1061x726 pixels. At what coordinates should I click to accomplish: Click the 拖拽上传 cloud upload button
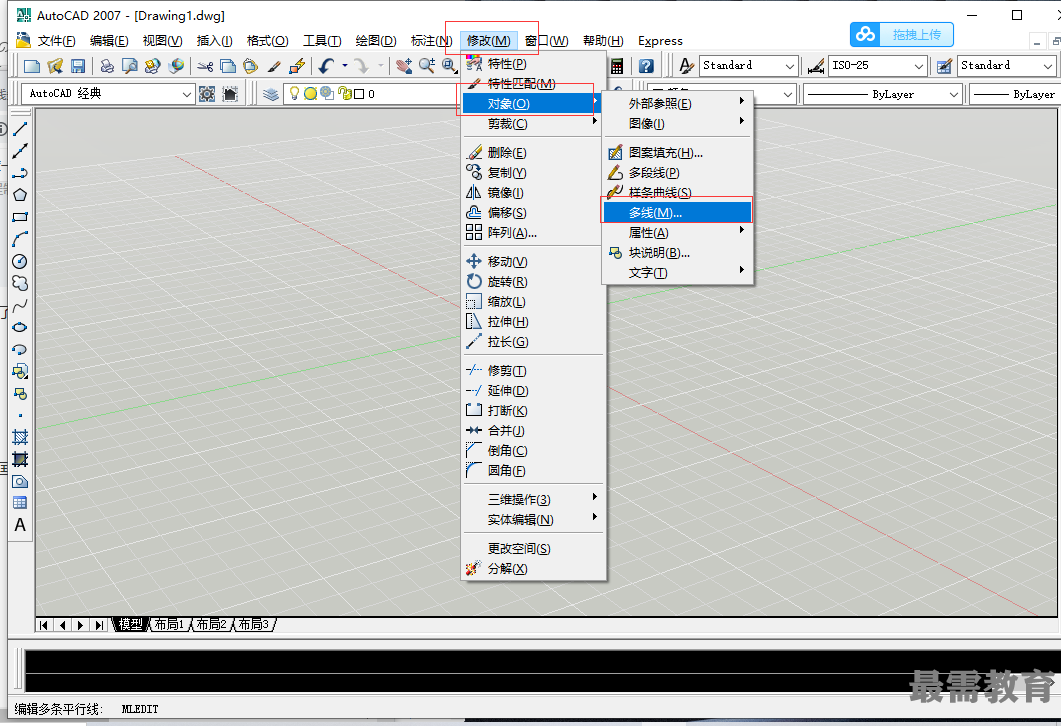click(902, 35)
